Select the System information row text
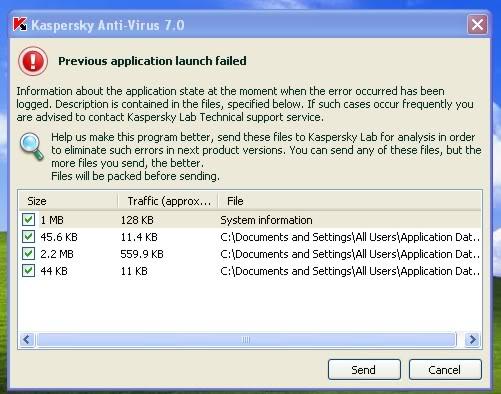 click(x=266, y=220)
